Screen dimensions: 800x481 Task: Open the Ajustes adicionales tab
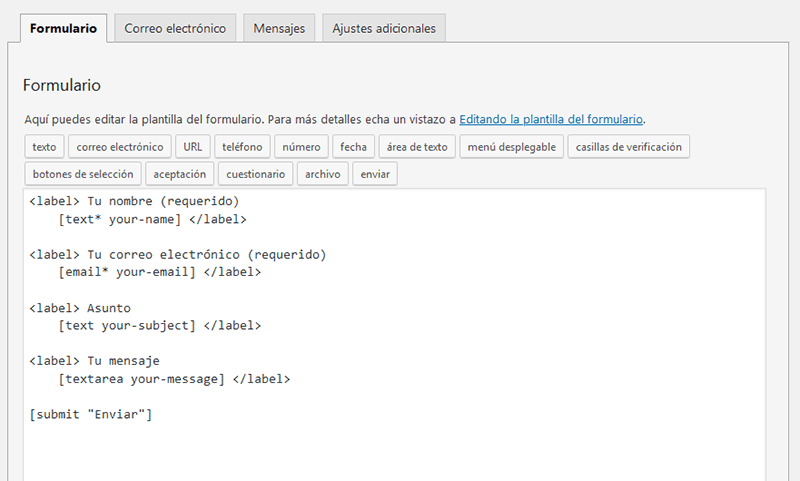pos(384,29)
